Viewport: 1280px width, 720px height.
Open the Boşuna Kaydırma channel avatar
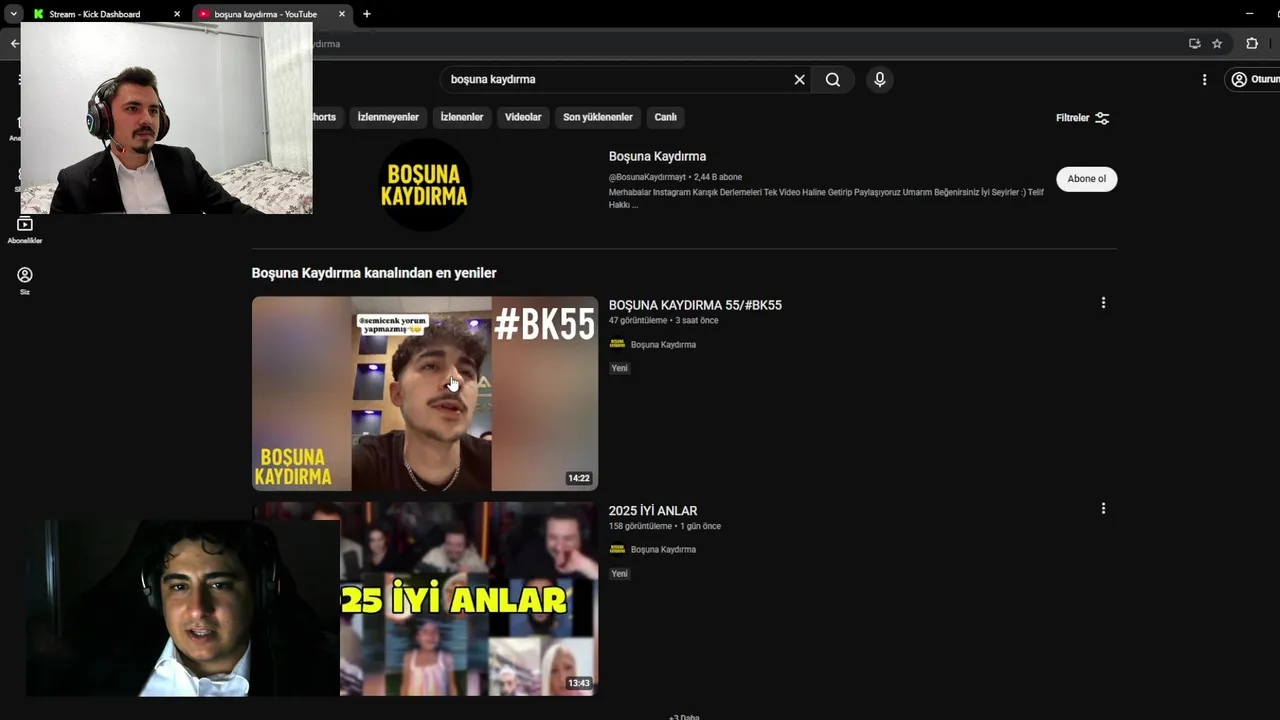tap(425, 185)
